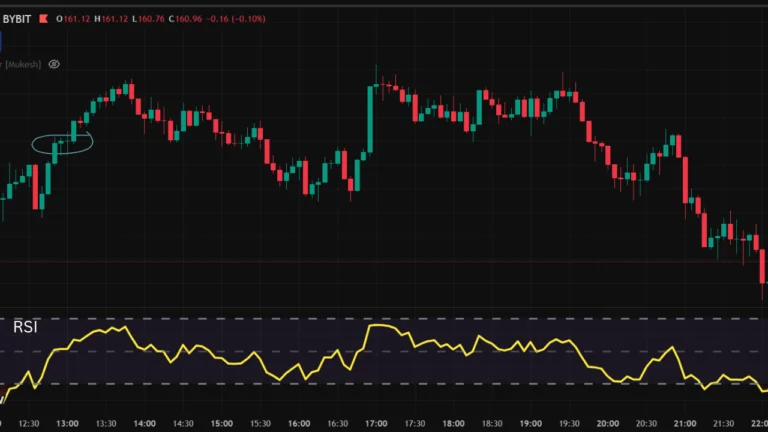This screenshot has width=768, height=432.
Task: Click the 13:00 label on time axis
Action: pos(67,423)
